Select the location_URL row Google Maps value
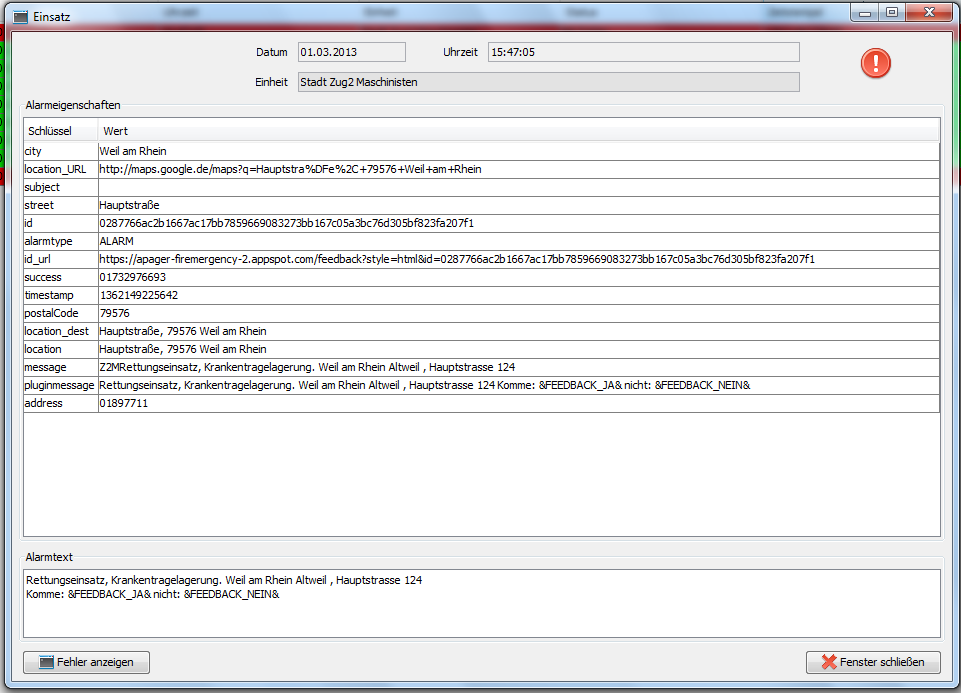The width and height of the screenshot is (961, 693). [x=290, y=169]
